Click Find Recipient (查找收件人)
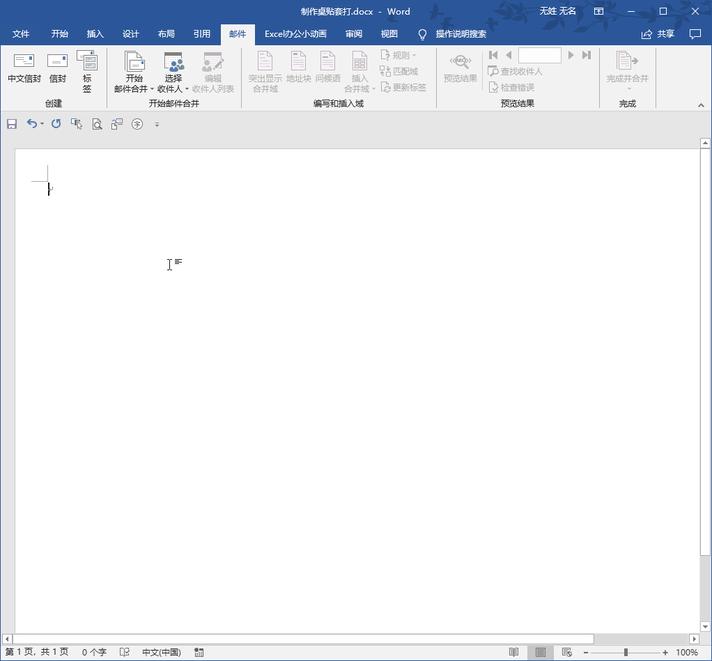The image size is (712, 661). (x=514, y=71)
